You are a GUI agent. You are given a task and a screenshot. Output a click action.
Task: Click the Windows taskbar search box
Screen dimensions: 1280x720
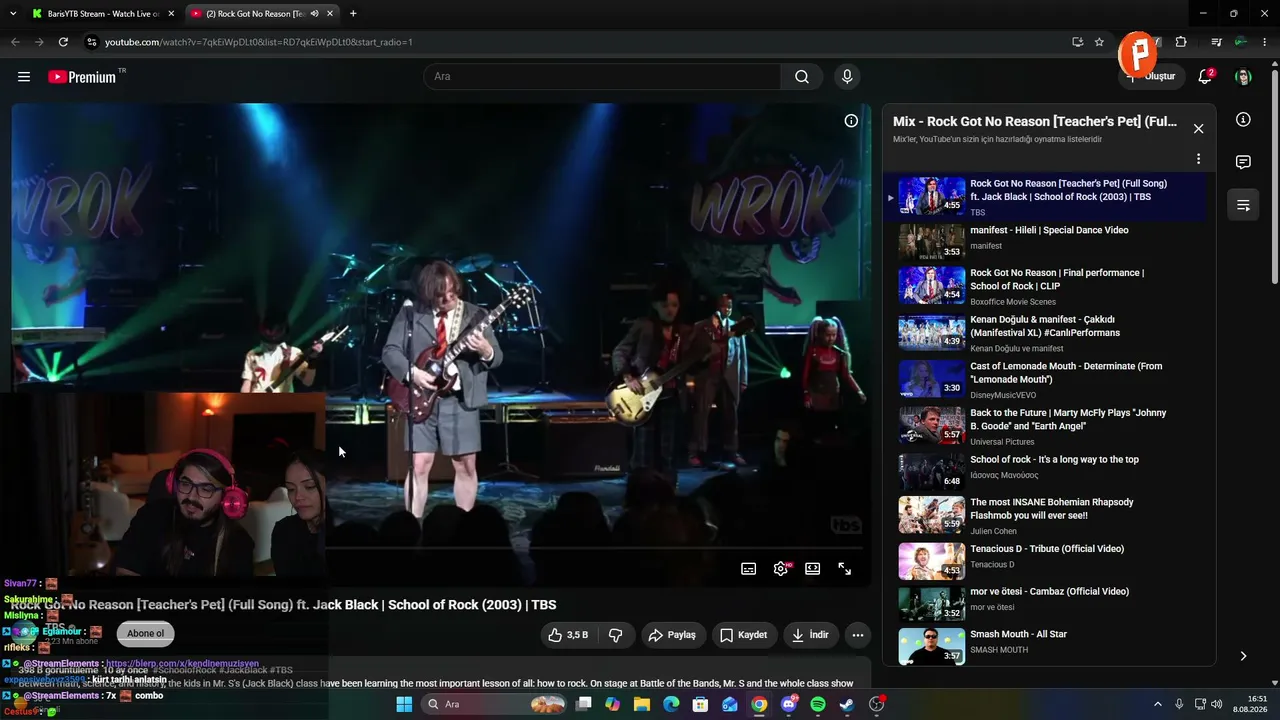pos(494,704)
